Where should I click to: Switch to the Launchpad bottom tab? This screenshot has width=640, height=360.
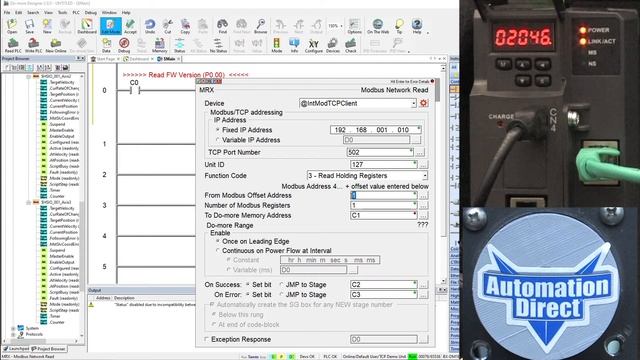pos(16,349)
